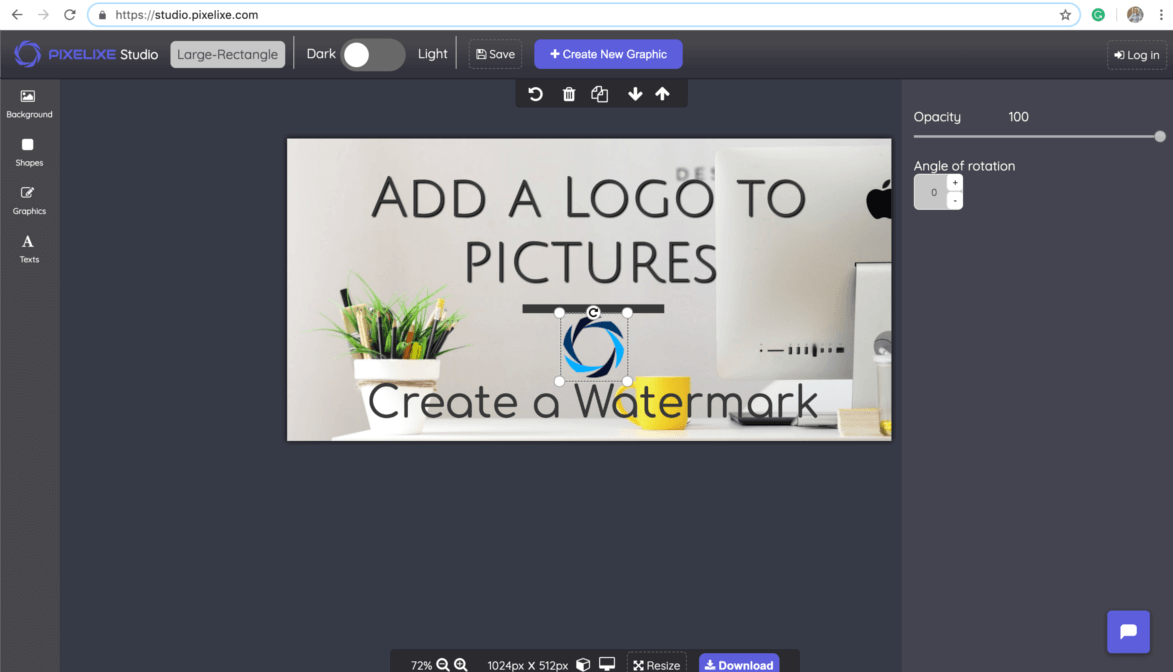Send element backward with down arrow

(x=635, y=94)
